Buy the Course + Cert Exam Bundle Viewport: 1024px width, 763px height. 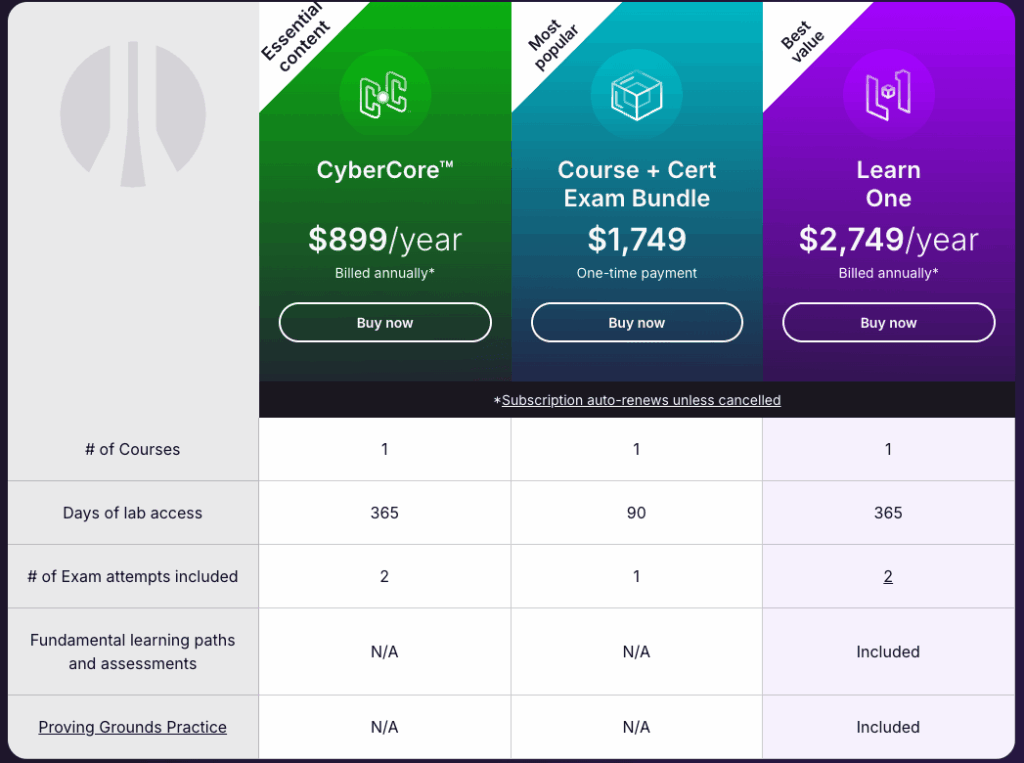click(637, 323)
